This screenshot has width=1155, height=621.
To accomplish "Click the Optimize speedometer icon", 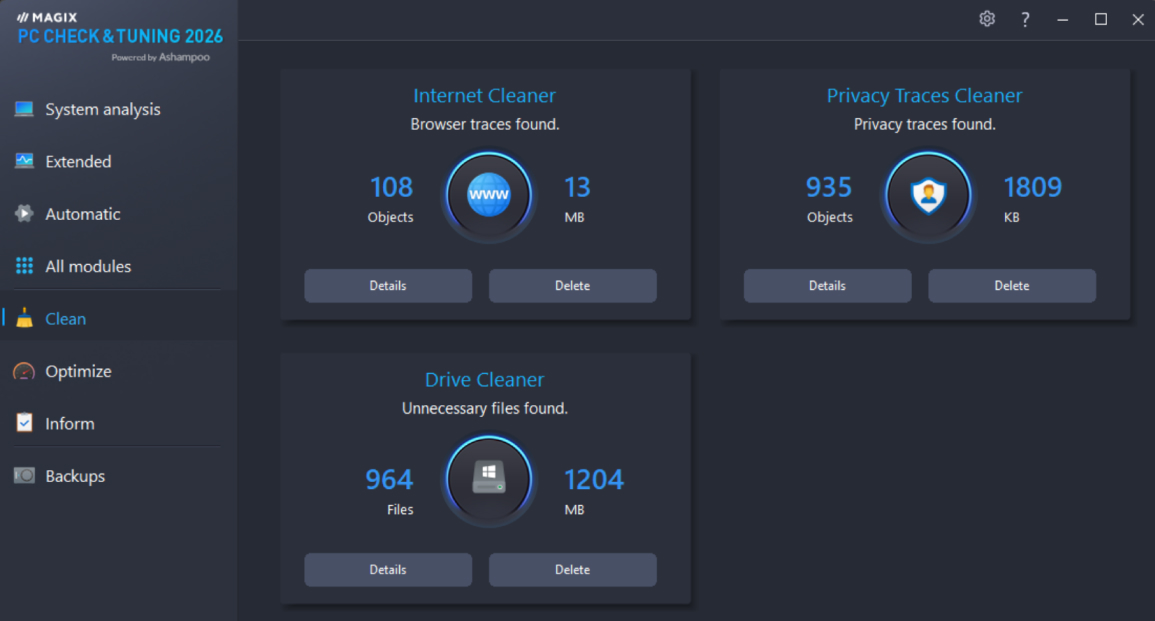I will (x=24, y=371).
